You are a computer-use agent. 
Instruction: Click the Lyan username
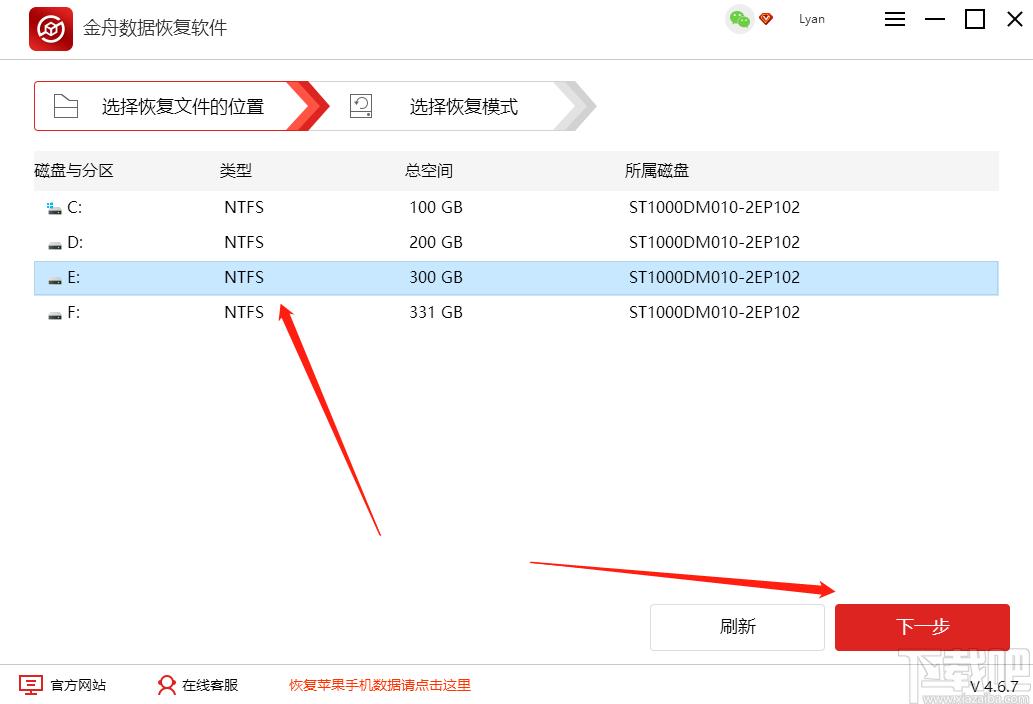pyautogui.click(x=812, y=19)
